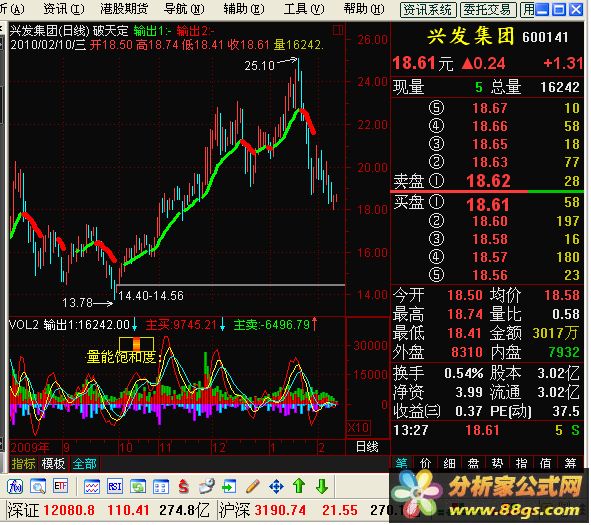This screenshot has width=591, height=525.
Task: Open the 帮助(H) menu
Action: (x=364, y=9)
